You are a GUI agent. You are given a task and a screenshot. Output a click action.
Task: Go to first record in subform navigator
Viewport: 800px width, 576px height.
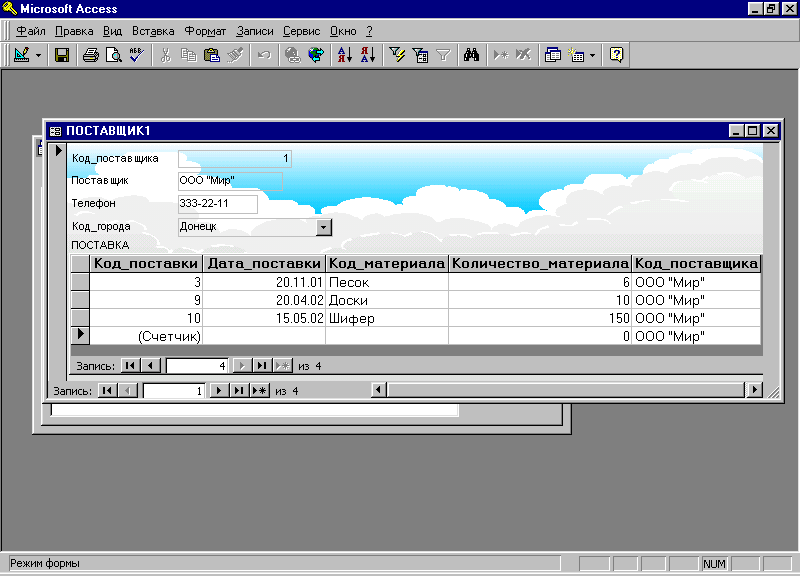130,365
